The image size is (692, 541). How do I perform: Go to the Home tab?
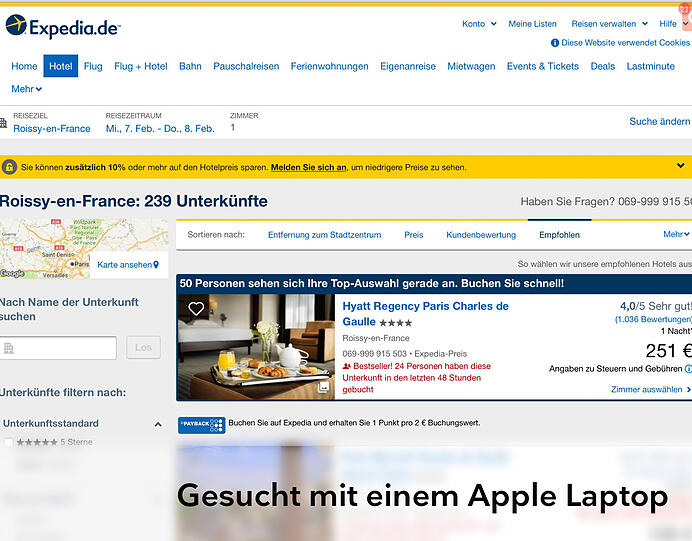coord(24,66)
